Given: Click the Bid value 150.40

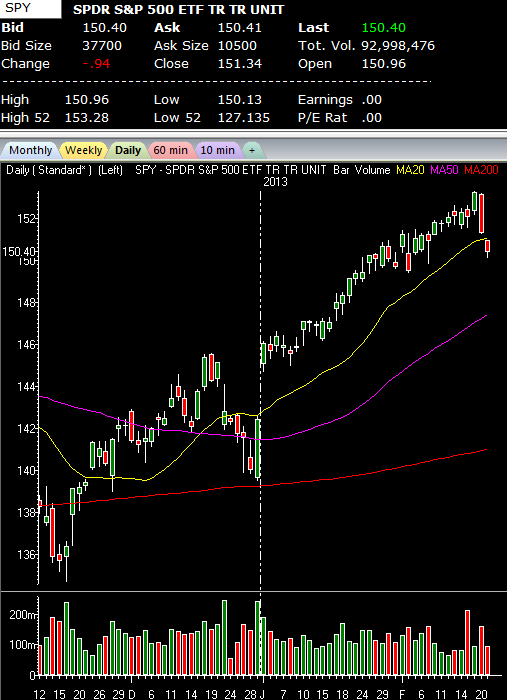Looking at the screenshot, I should click(105, 28).
